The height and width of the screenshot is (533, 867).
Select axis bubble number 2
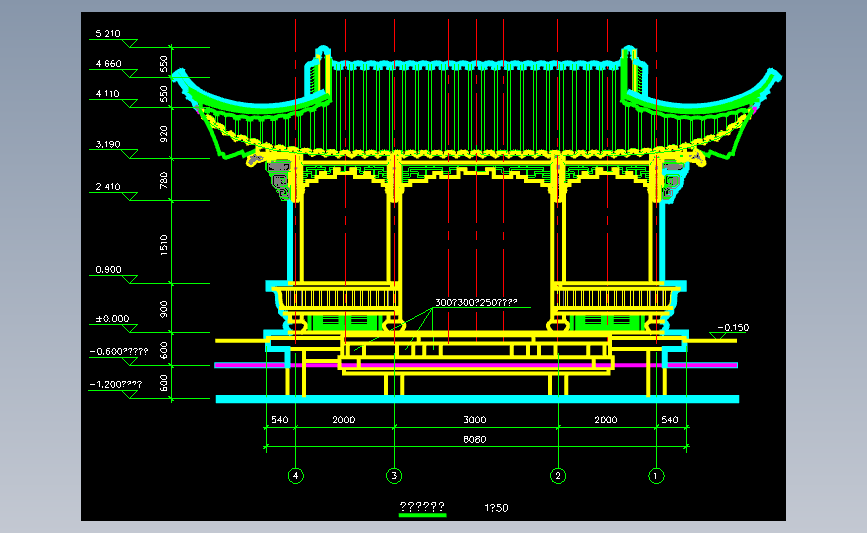(x=558, y=475)
